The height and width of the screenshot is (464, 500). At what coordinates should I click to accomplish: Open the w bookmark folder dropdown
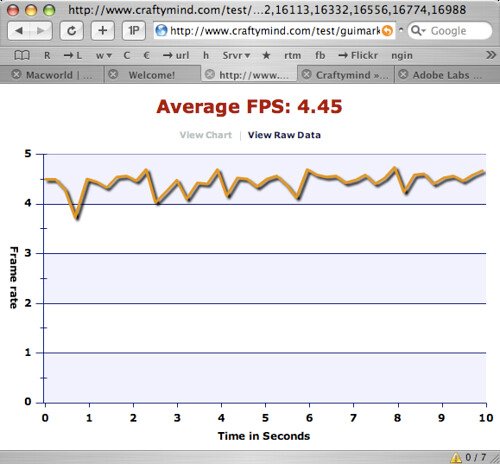coord(104,55)
